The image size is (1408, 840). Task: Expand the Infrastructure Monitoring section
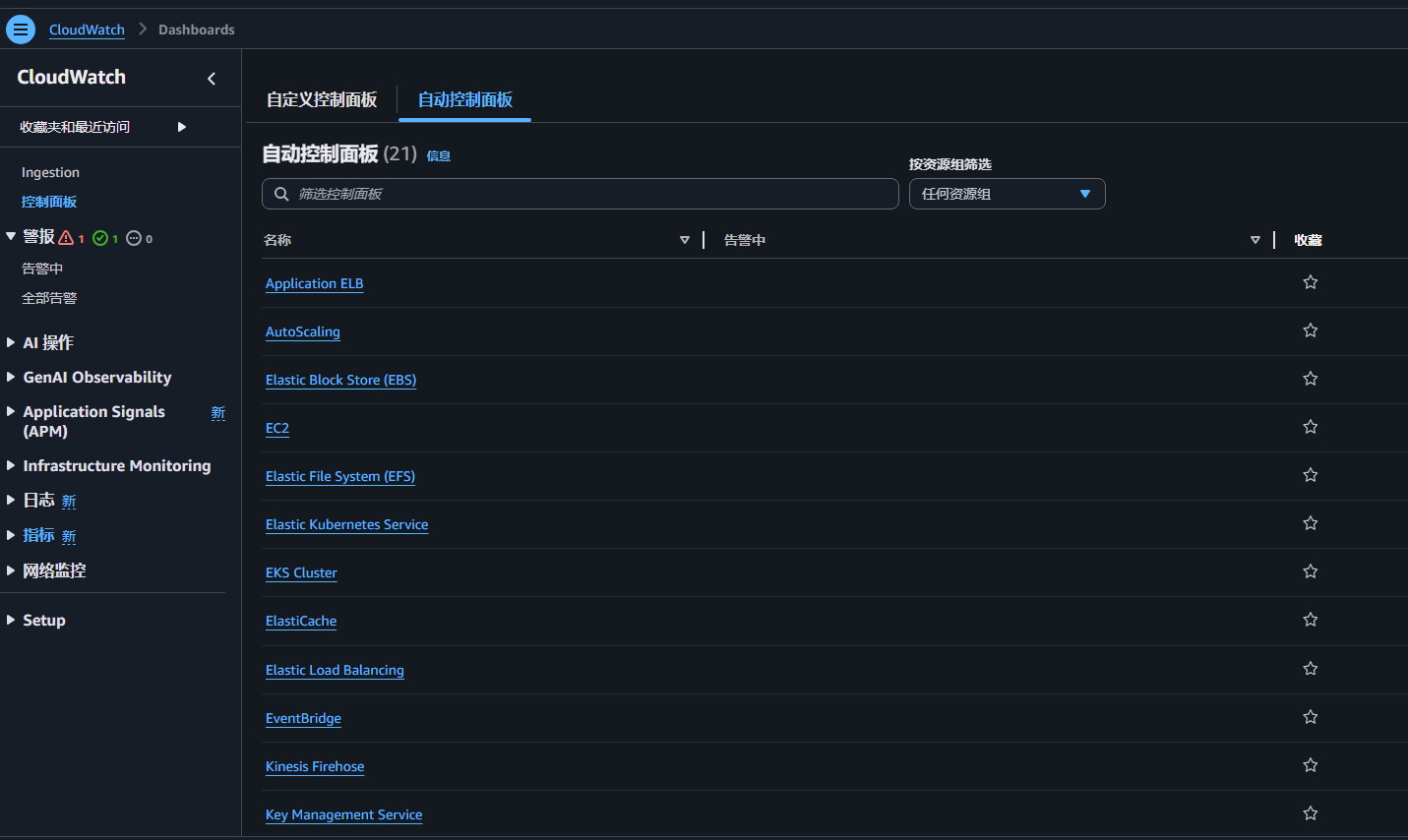(116, 465)
